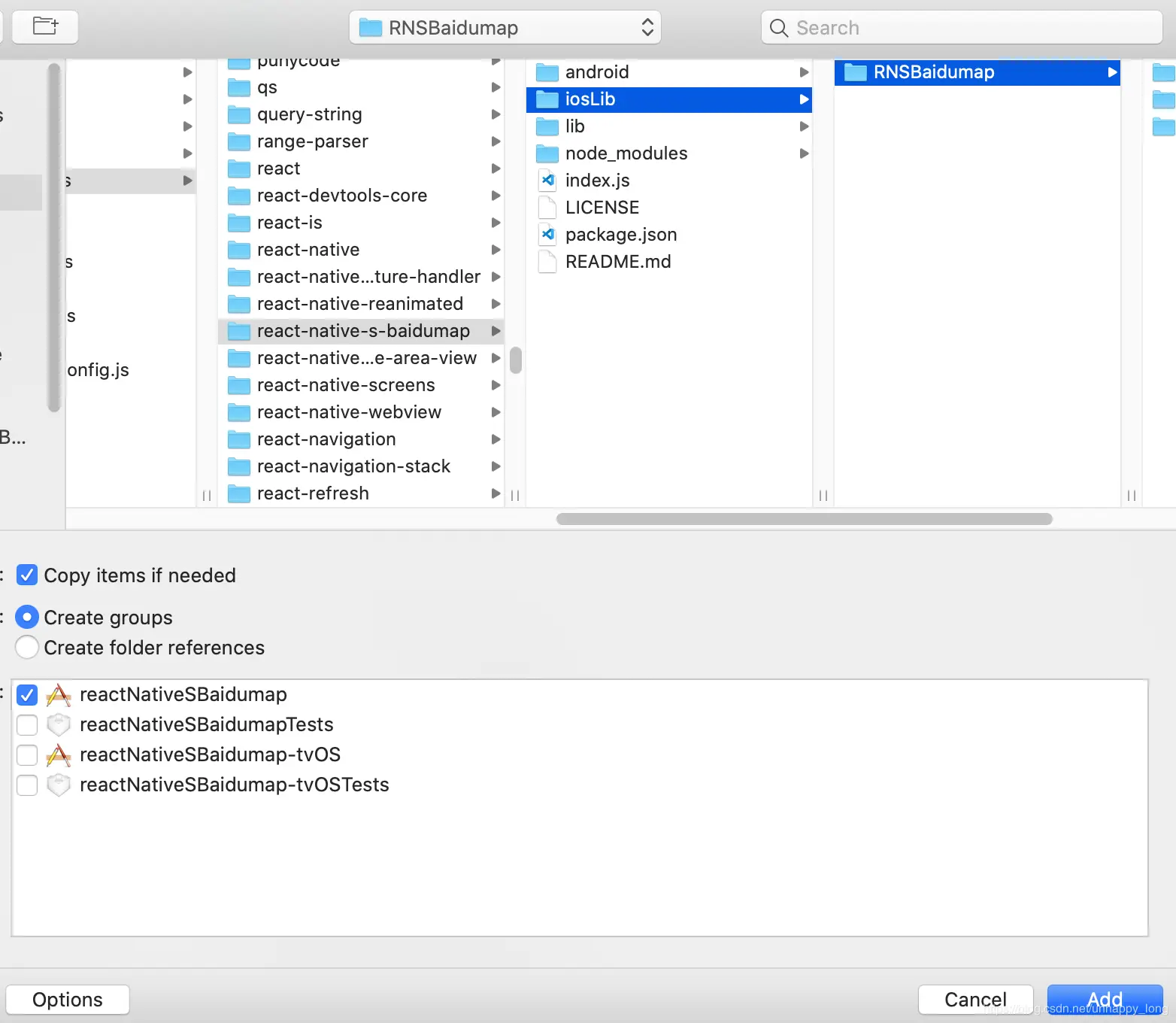Click the reactNativeSBaidumapTests test bundle icon
Viewport: 1176px width, 1023px height.
coord(59,724)
